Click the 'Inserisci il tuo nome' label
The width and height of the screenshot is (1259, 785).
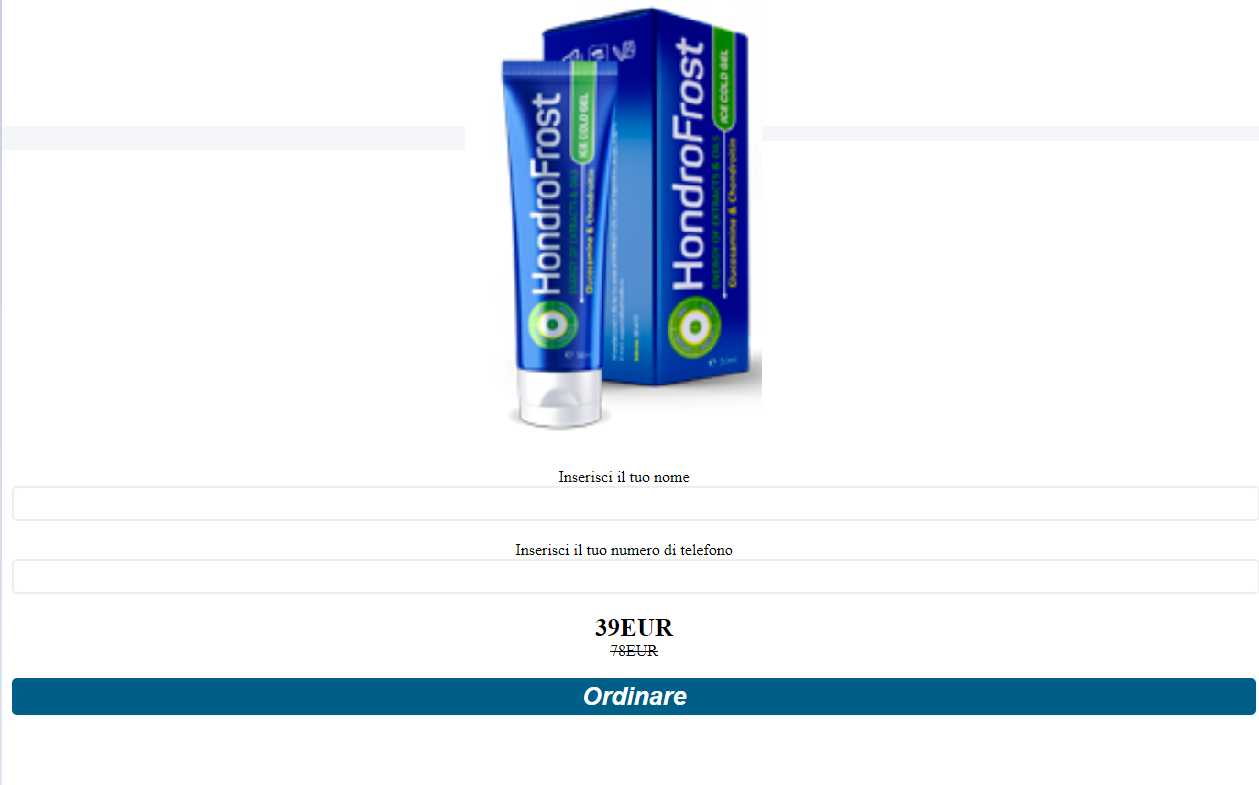(624, 477)
